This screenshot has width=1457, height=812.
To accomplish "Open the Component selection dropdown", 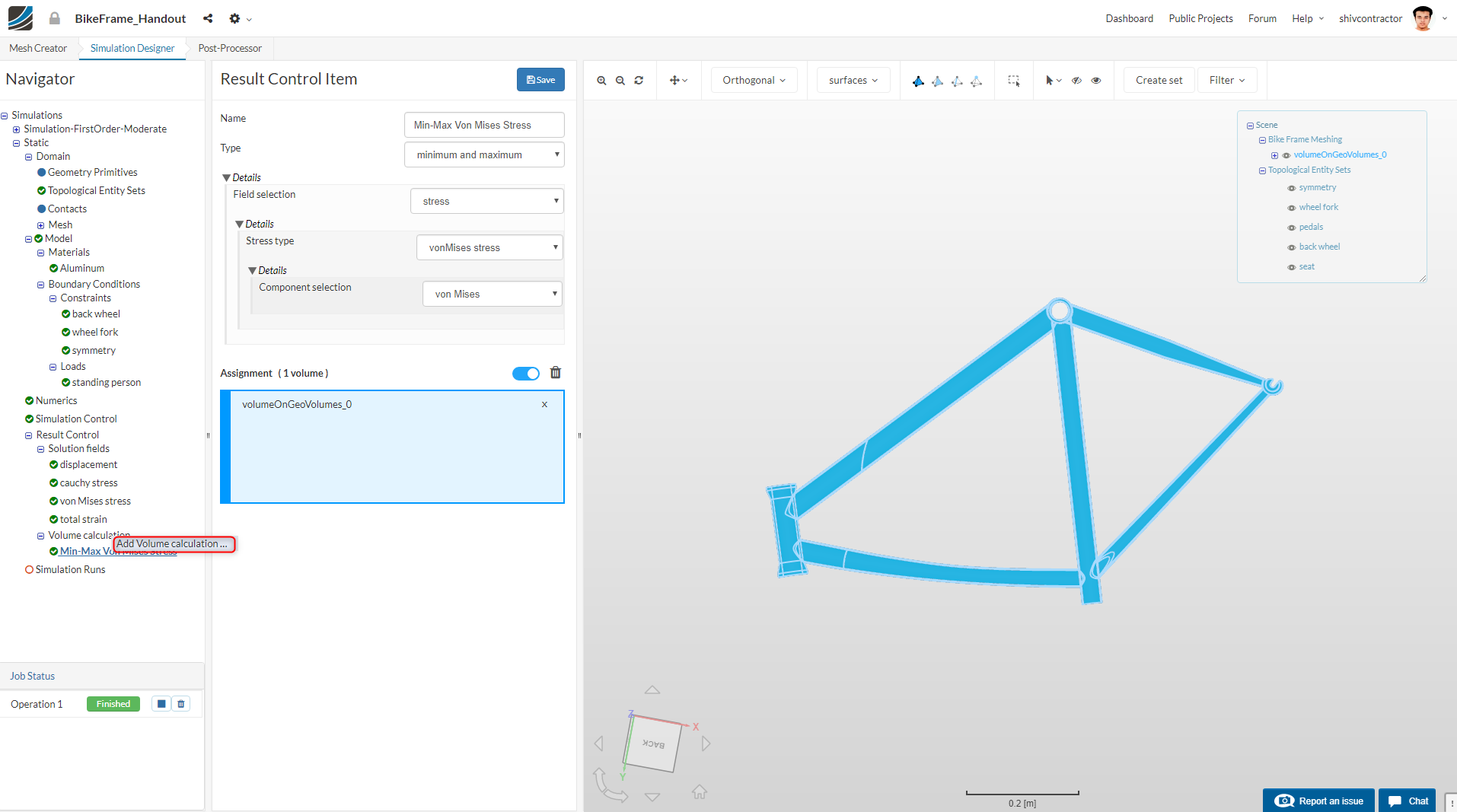I will tap(493, 295).
